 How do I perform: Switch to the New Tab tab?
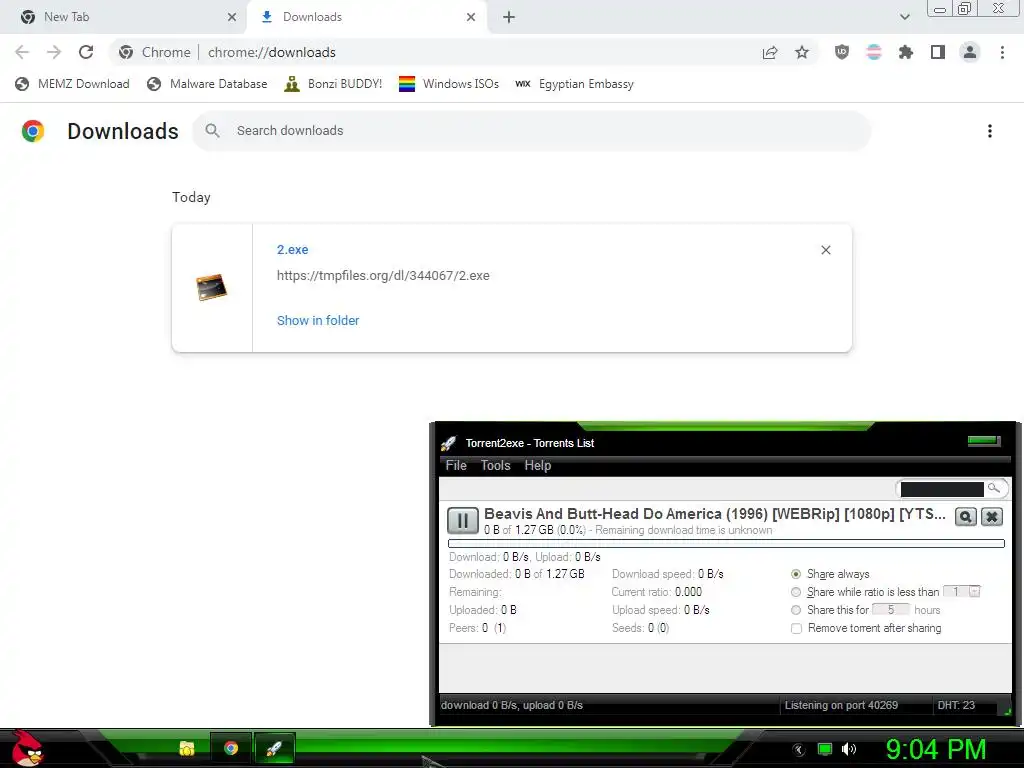[123, 17]
